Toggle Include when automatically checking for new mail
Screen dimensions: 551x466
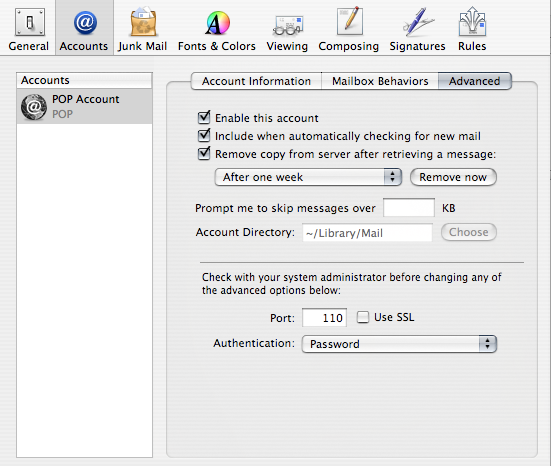(204, 136)
